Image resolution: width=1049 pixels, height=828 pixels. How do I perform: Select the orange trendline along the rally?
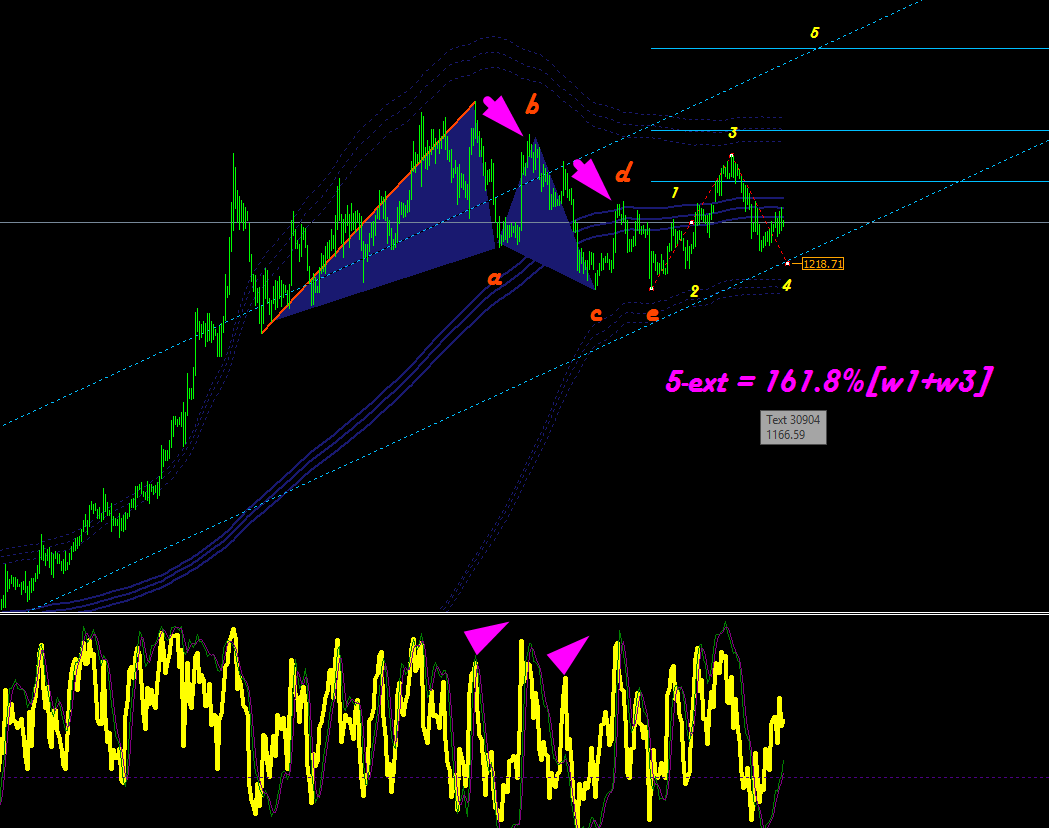click(369, 217)
